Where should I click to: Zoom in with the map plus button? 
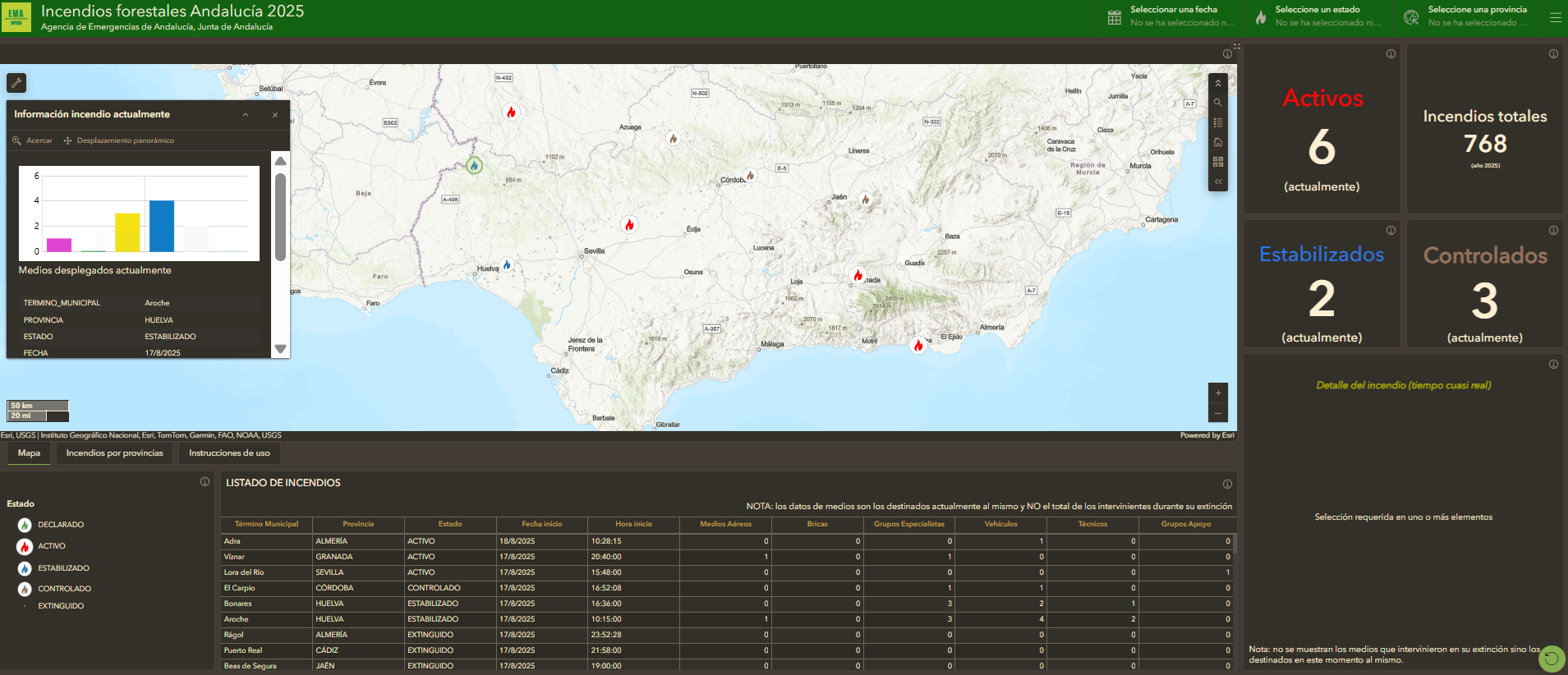pos(1218,393)
